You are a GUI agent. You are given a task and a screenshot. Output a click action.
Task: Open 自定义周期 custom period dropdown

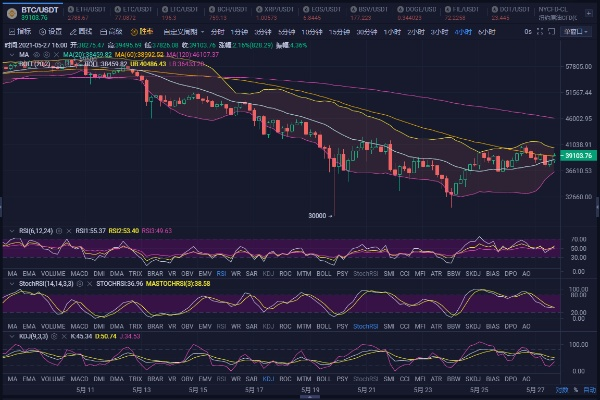pos(184,32)
